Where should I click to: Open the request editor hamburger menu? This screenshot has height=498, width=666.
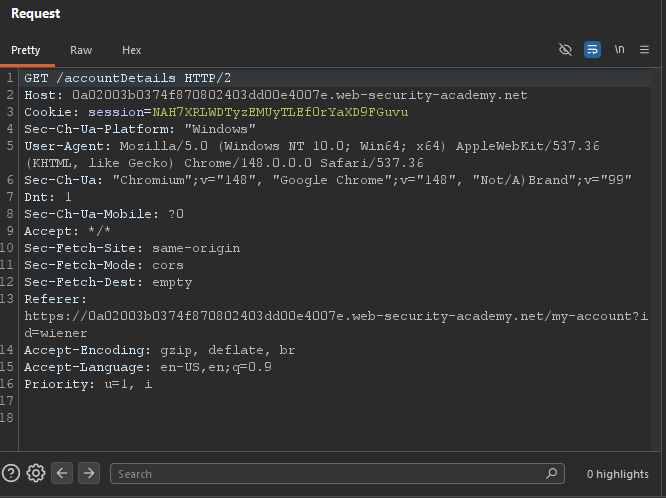click(x=644, y=50)
